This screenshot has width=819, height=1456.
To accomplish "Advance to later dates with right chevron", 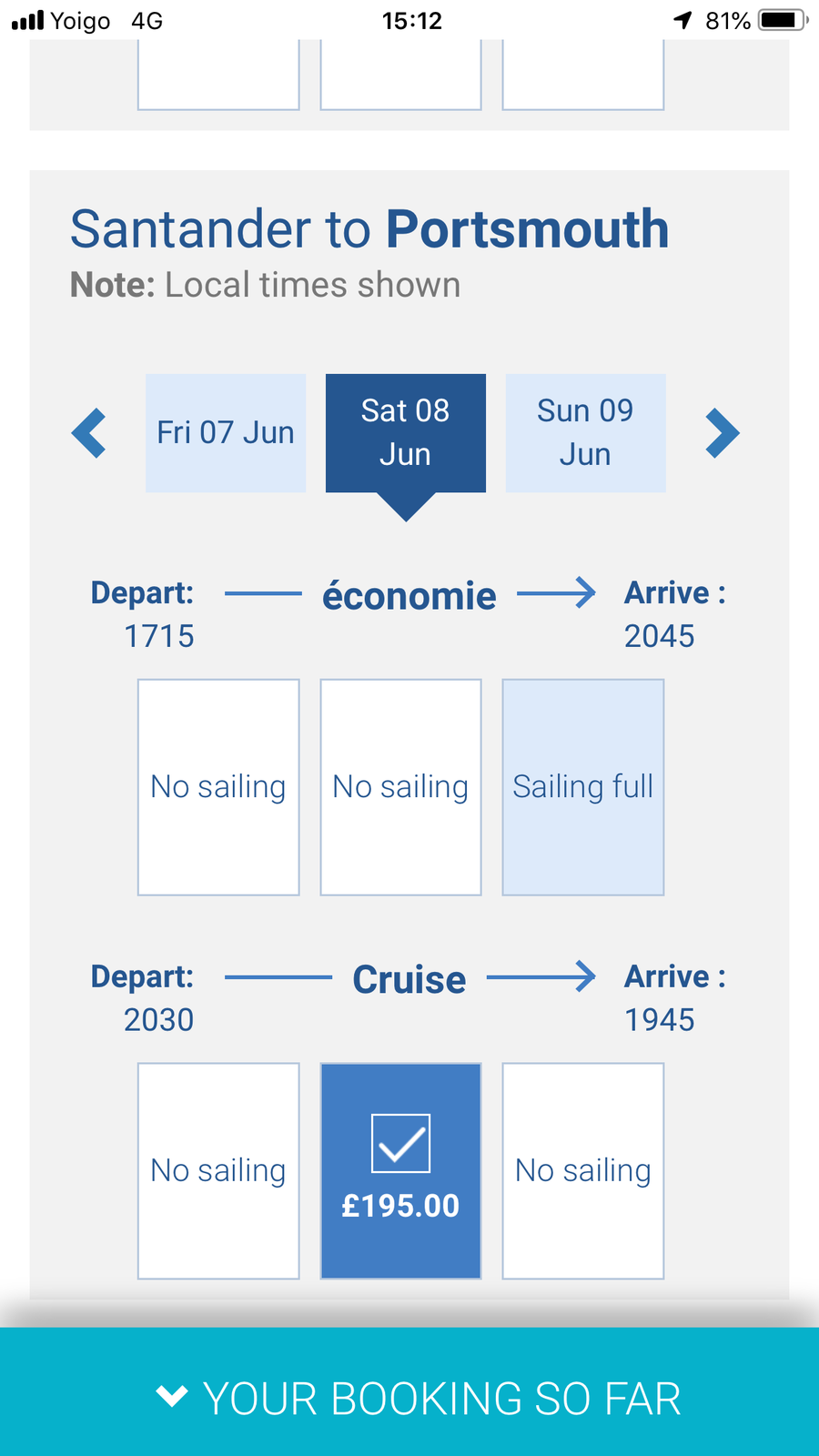I will click(x=723, y=433).
